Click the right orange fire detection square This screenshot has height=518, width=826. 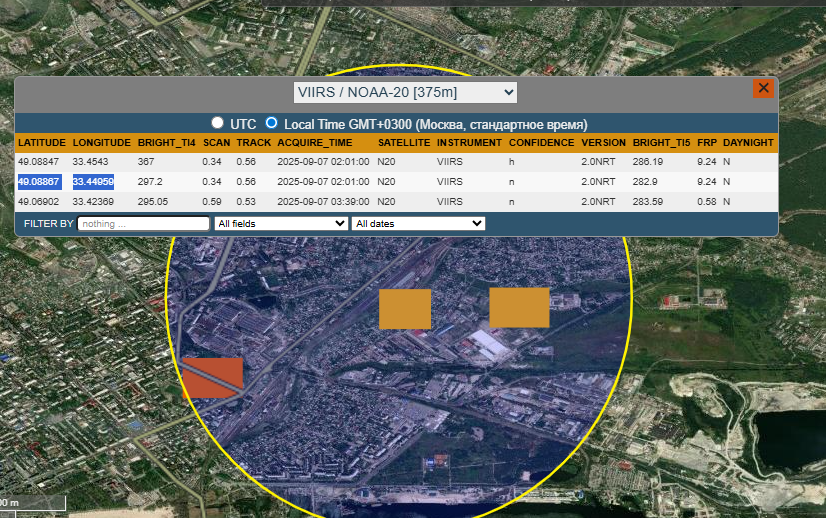pyautogui.click(x=519, y=307)
